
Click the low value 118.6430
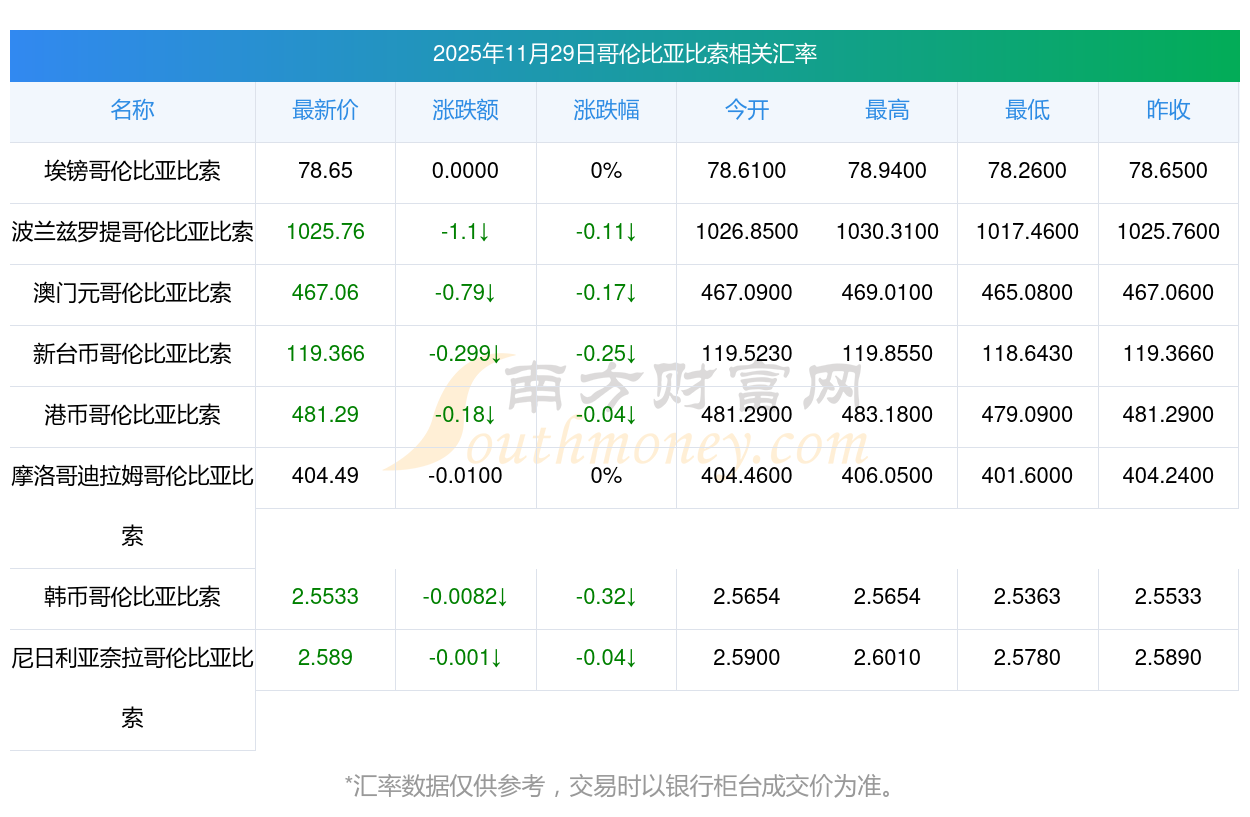[1027, 354]
